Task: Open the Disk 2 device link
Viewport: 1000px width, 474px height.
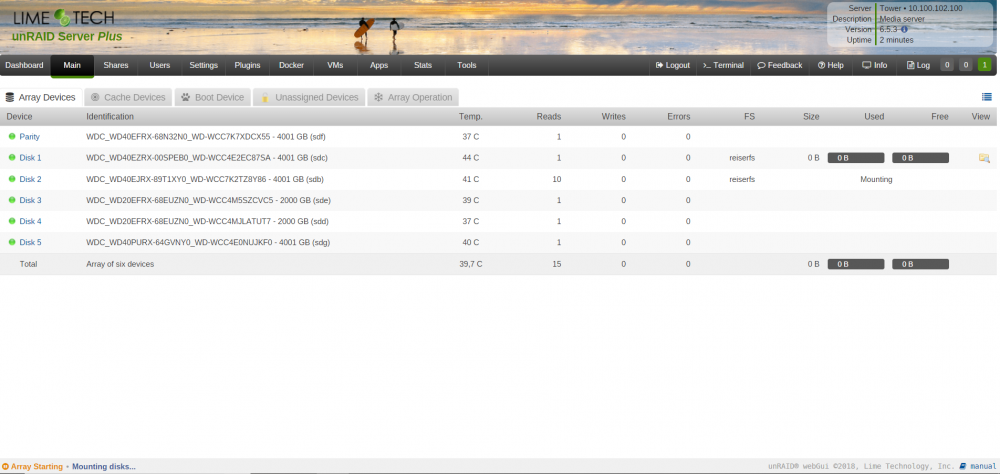Action: tap(31, 179)
